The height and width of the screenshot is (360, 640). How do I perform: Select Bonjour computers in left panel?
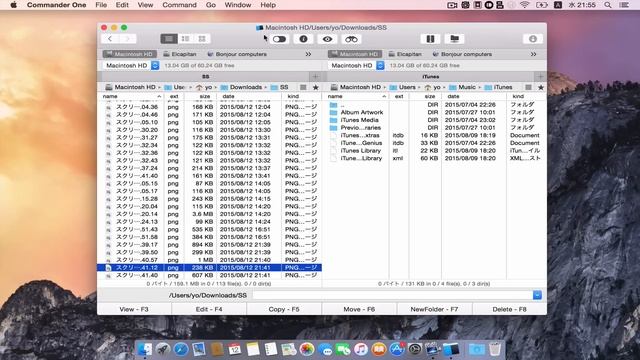[237, 54]
